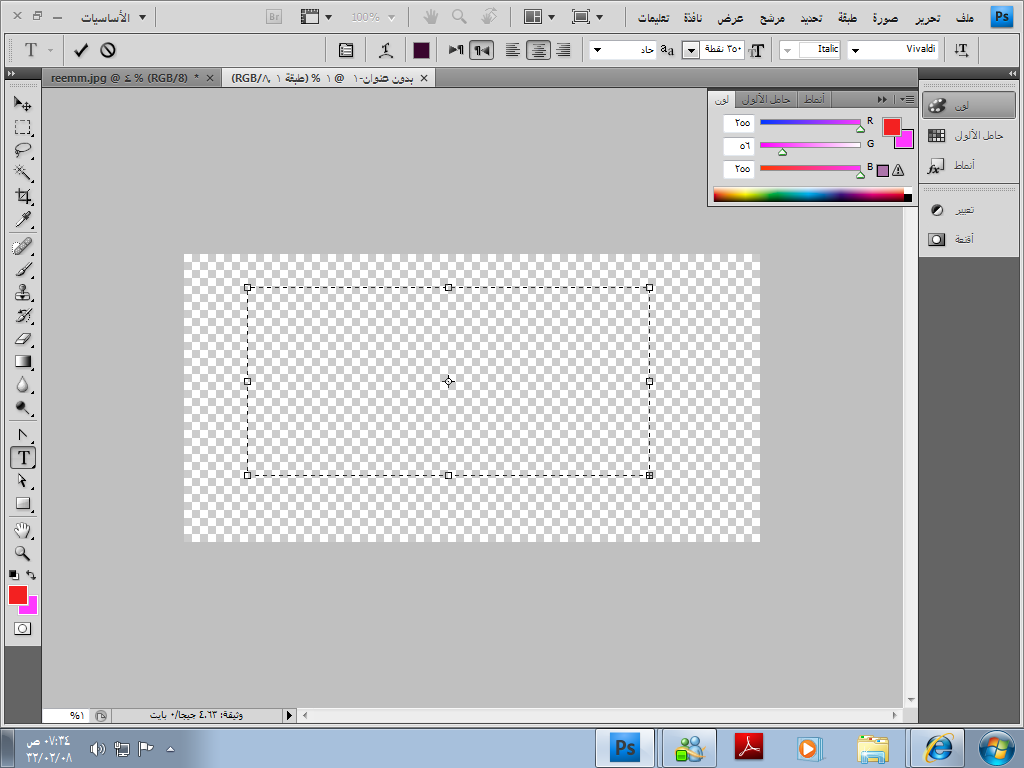Select the Crop tool

click(22, 197)
